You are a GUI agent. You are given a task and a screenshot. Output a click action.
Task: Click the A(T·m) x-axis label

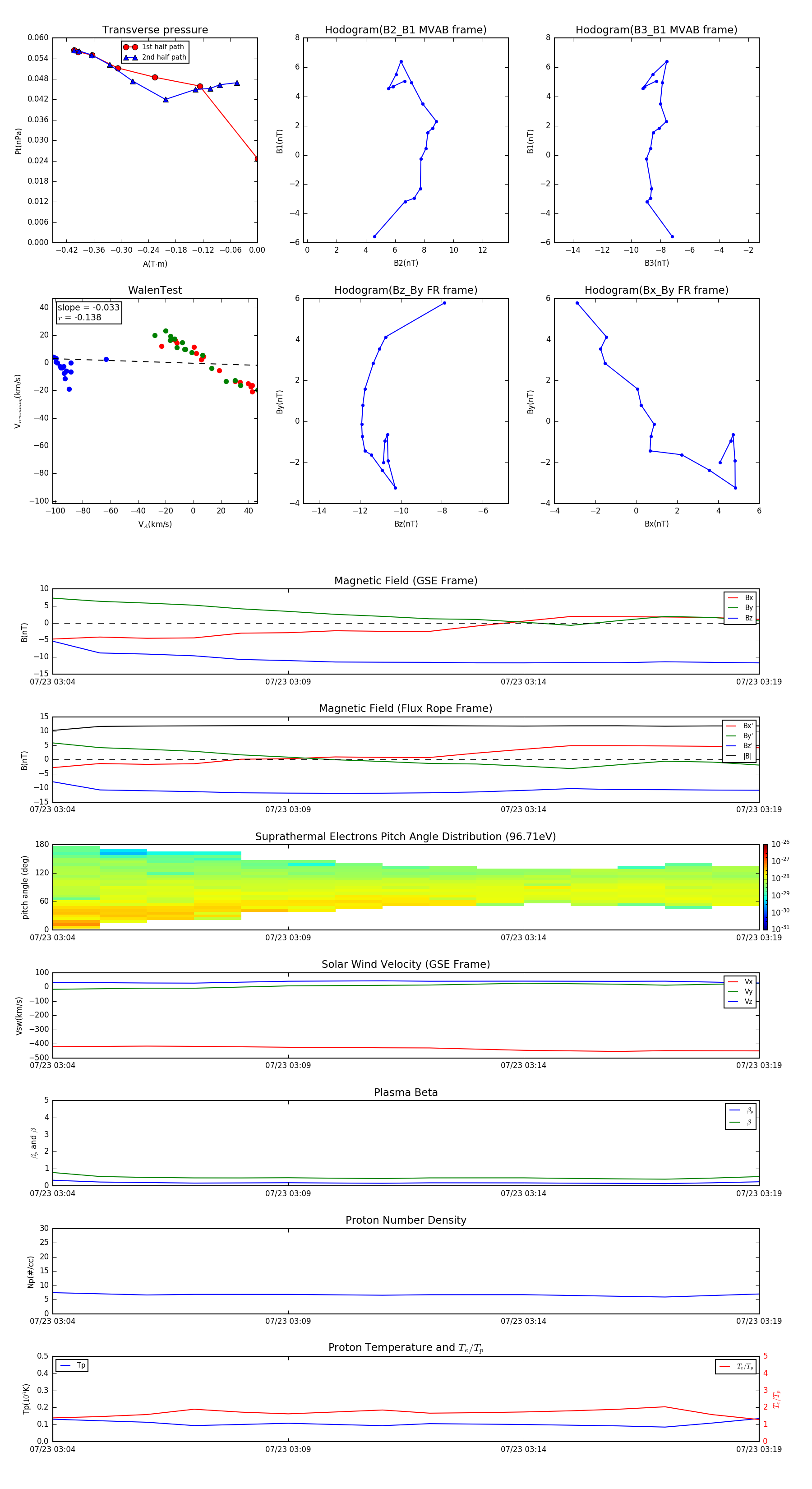coord(155,264)
